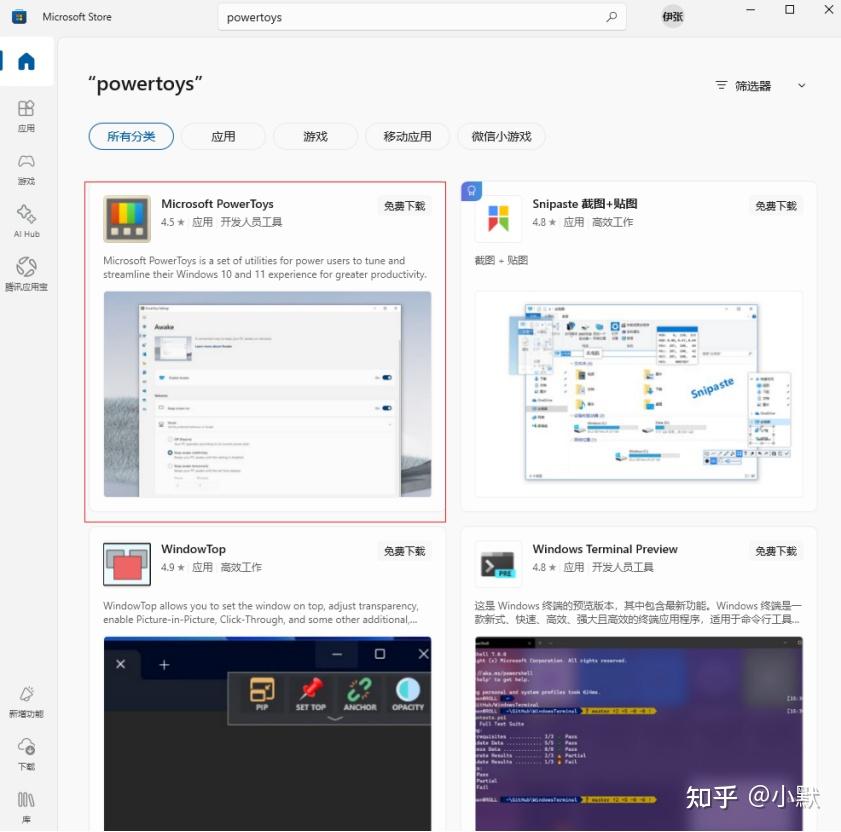Open AI Hub in the sidebar
This screenshot has height=832, width=841.
point(26,220)
